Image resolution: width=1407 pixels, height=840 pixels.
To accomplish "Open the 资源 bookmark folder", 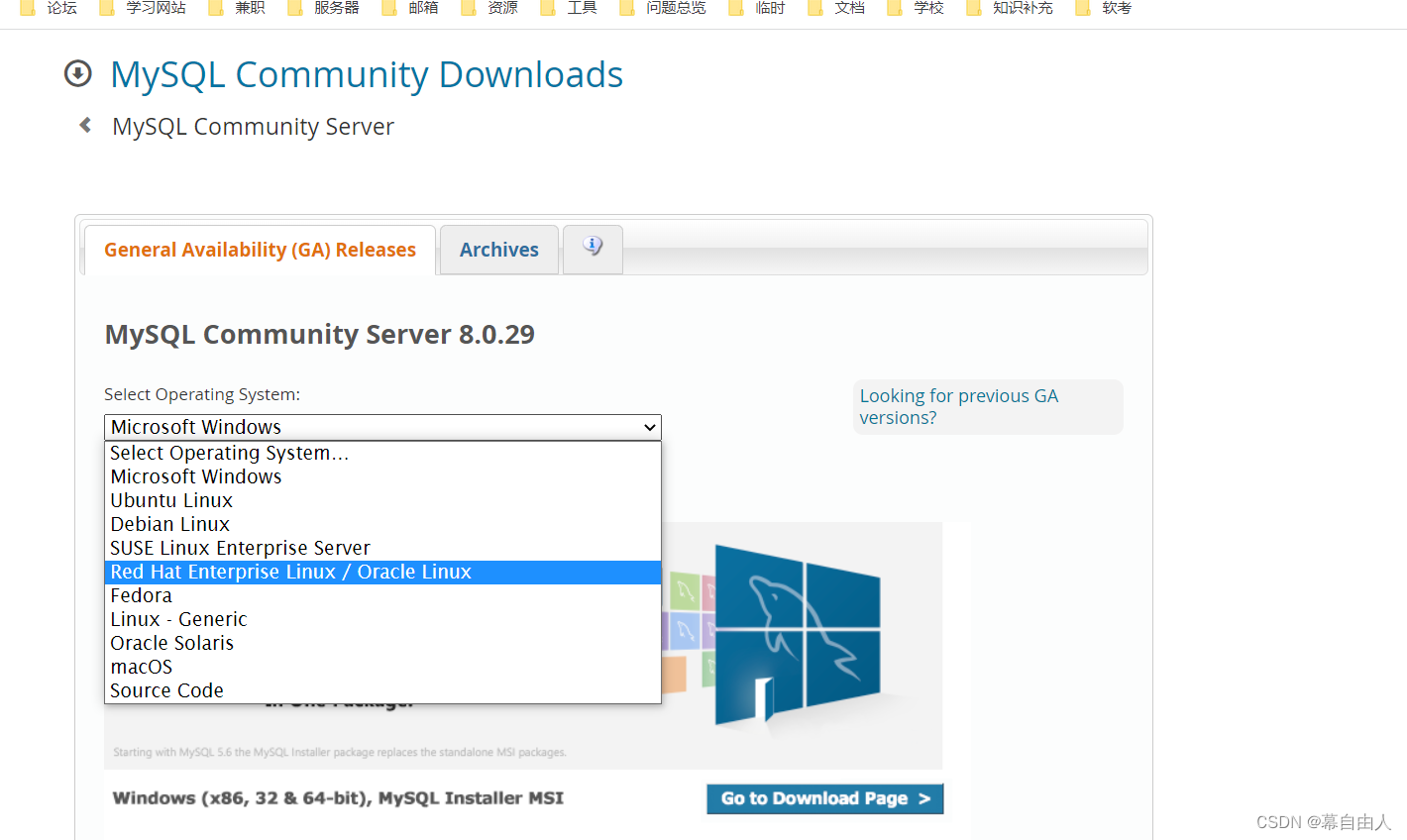I will (x=490, y=8).
